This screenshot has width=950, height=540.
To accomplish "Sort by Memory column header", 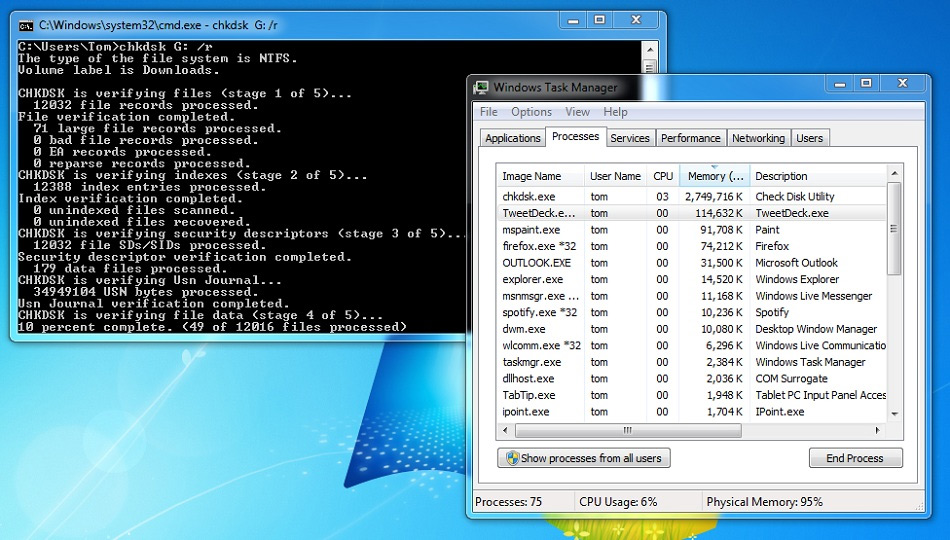I will (x=715, y=176).
